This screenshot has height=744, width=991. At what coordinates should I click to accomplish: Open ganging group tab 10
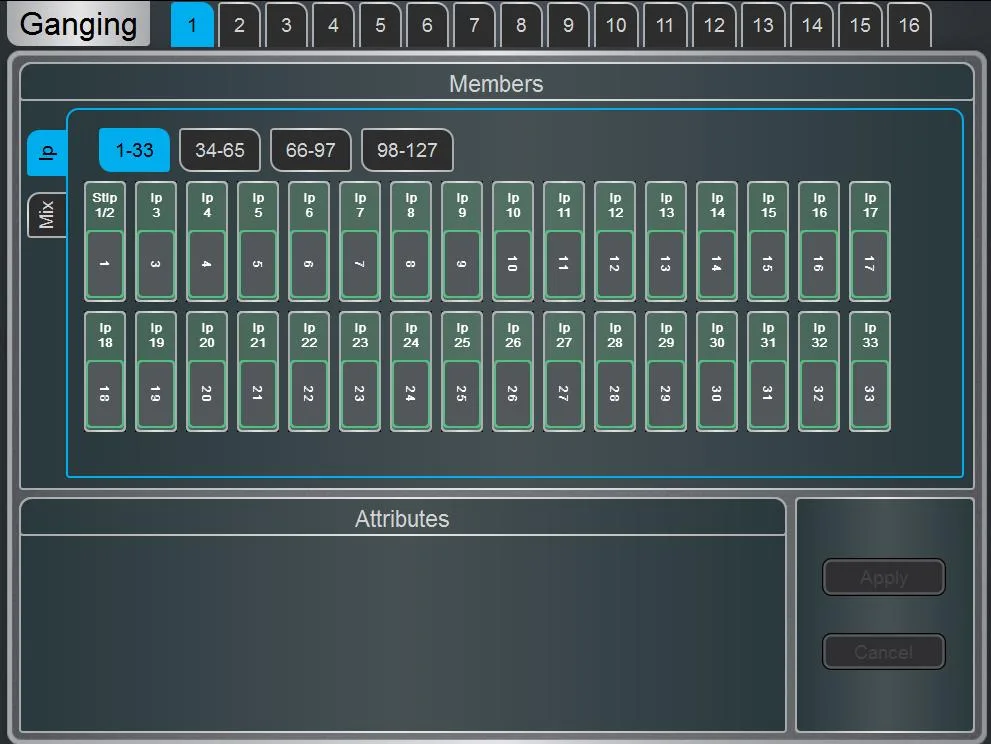(616, 25)
